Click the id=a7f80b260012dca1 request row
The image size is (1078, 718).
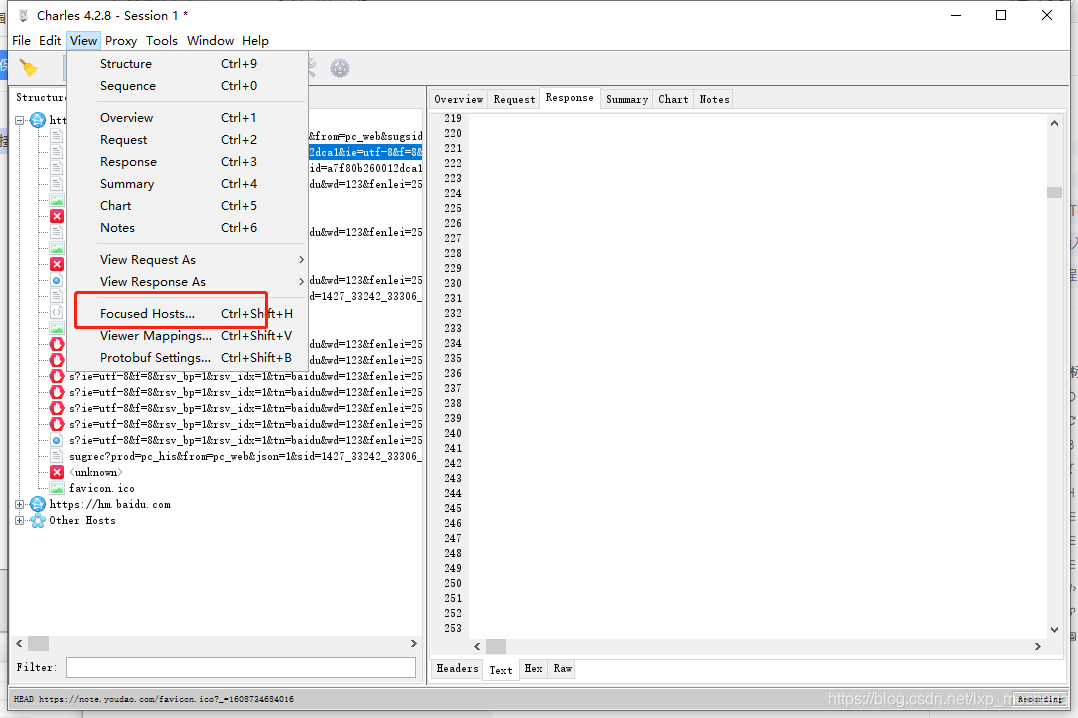365,168
